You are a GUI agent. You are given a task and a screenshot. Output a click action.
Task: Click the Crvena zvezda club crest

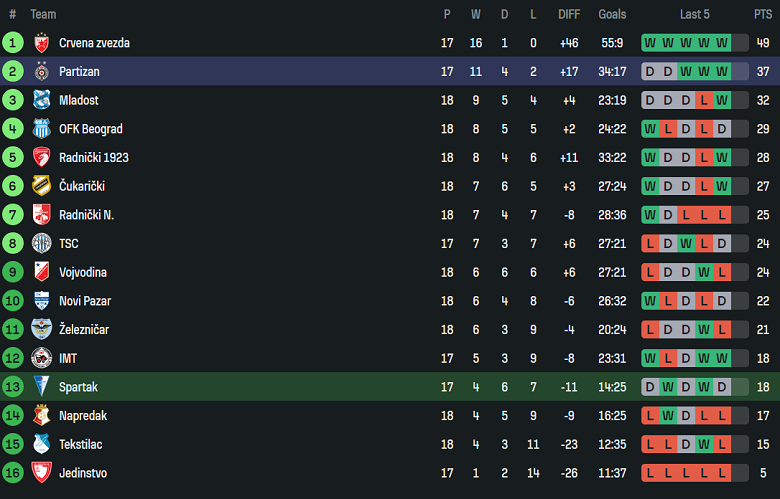41,43
